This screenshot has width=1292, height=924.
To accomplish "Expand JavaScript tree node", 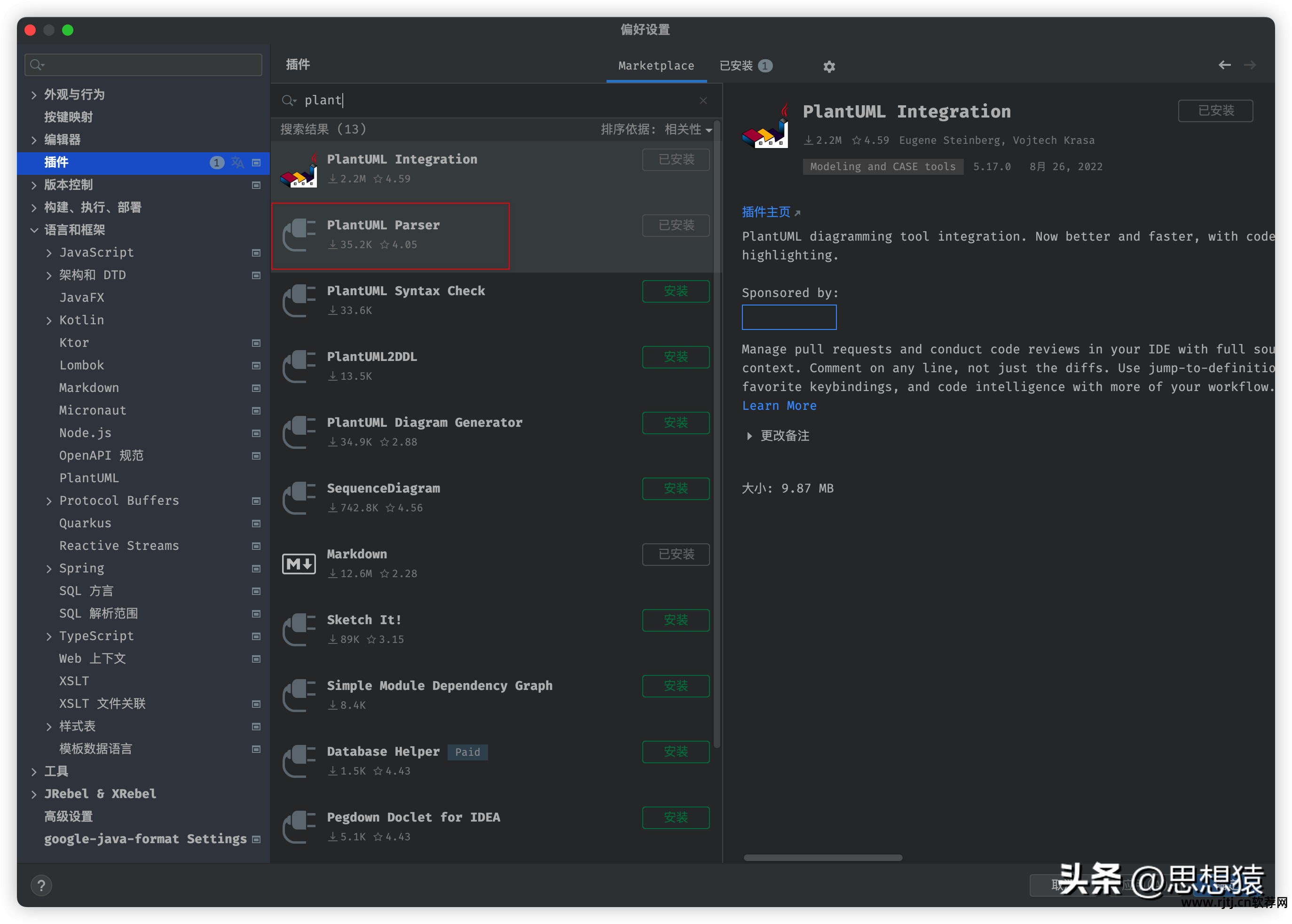I will click(49, 253).
